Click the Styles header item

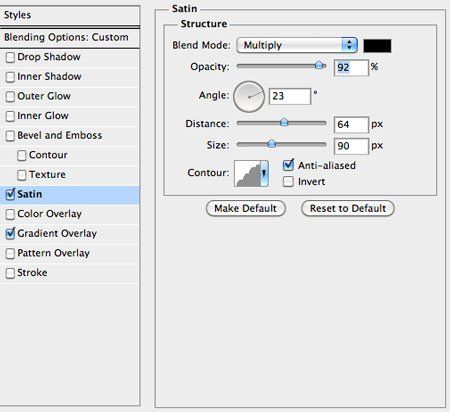point(70,15)
